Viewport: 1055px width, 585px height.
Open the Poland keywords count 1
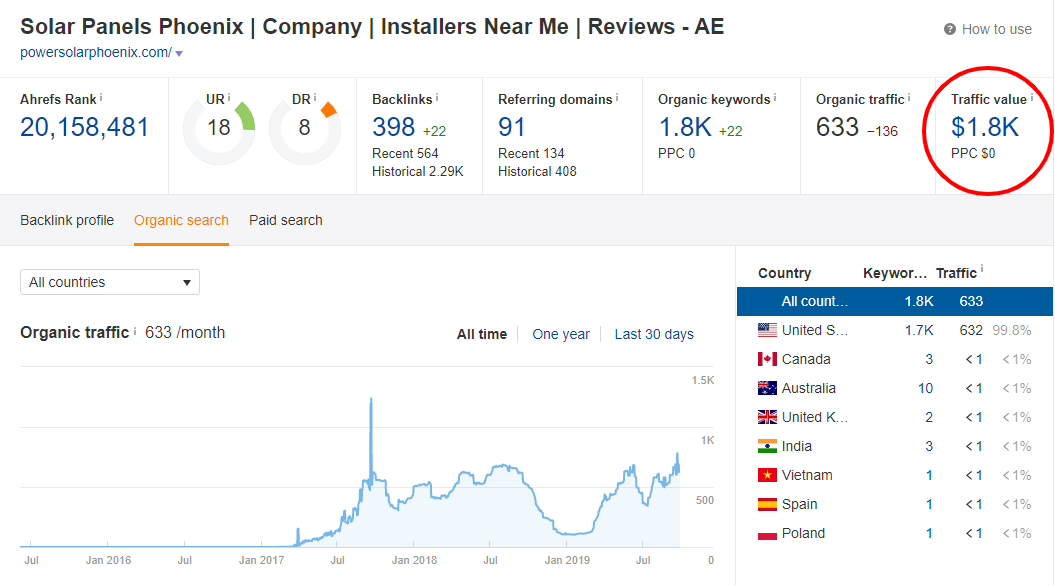tap(929, 533)
